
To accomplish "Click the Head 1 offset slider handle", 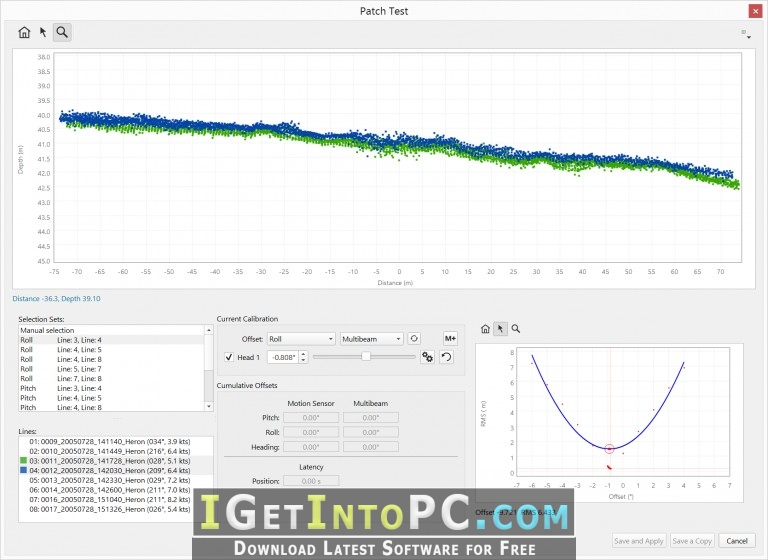I will click(x=366, y=357).
